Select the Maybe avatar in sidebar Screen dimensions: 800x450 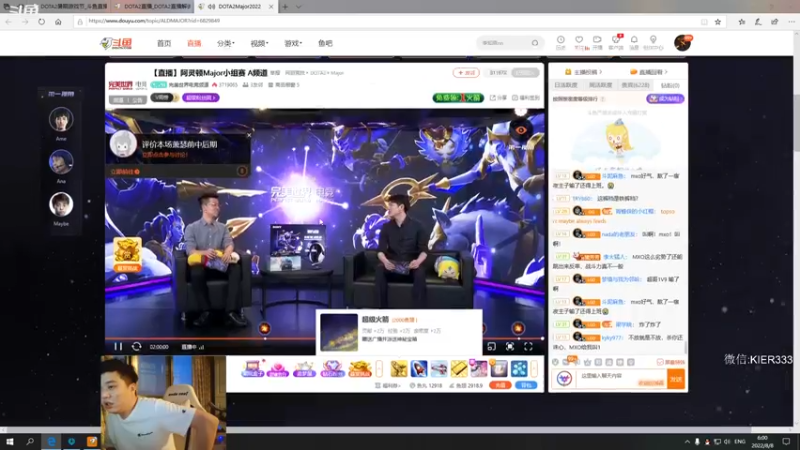pyautogui.click(x=61, y=204)
